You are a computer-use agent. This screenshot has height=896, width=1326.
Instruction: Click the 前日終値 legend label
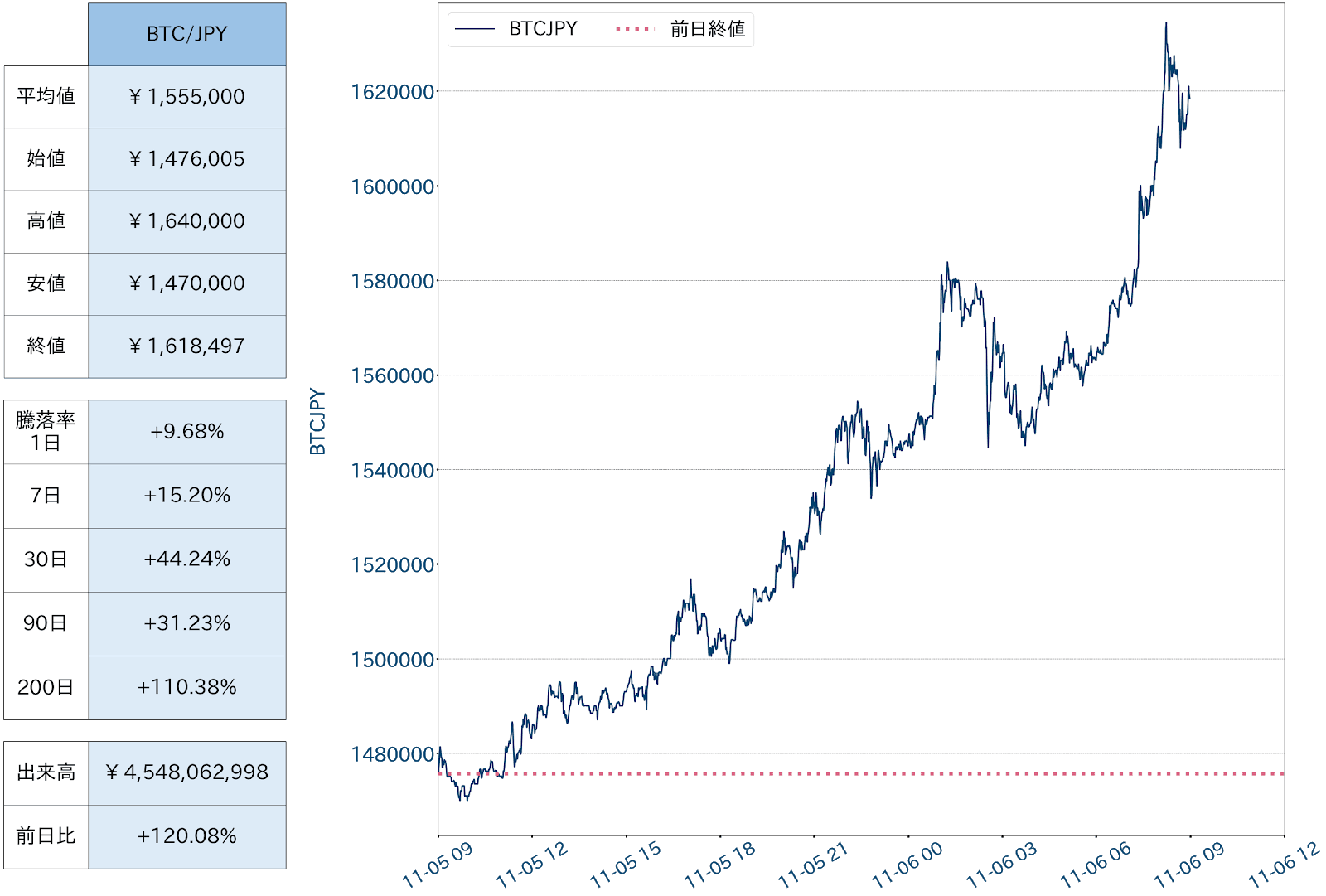[707, 29]
